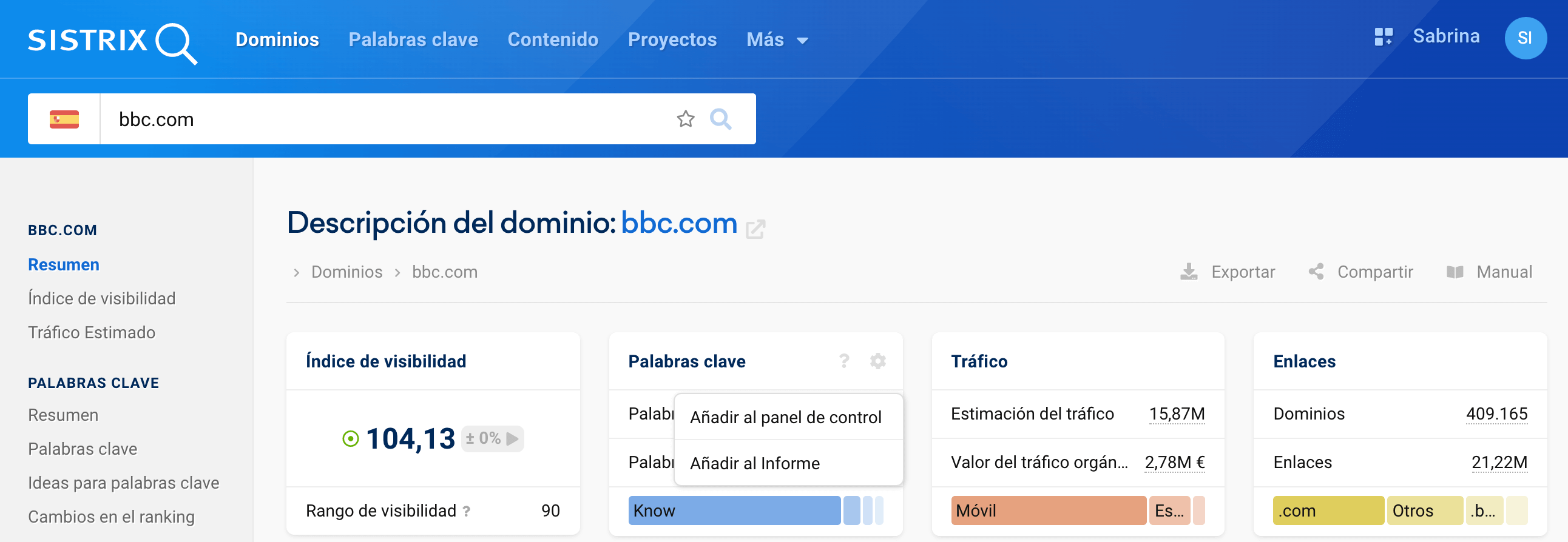Viewport: 1568px width, 542px height.
Task: Open bbc.com external link icon
Action: 755,229
